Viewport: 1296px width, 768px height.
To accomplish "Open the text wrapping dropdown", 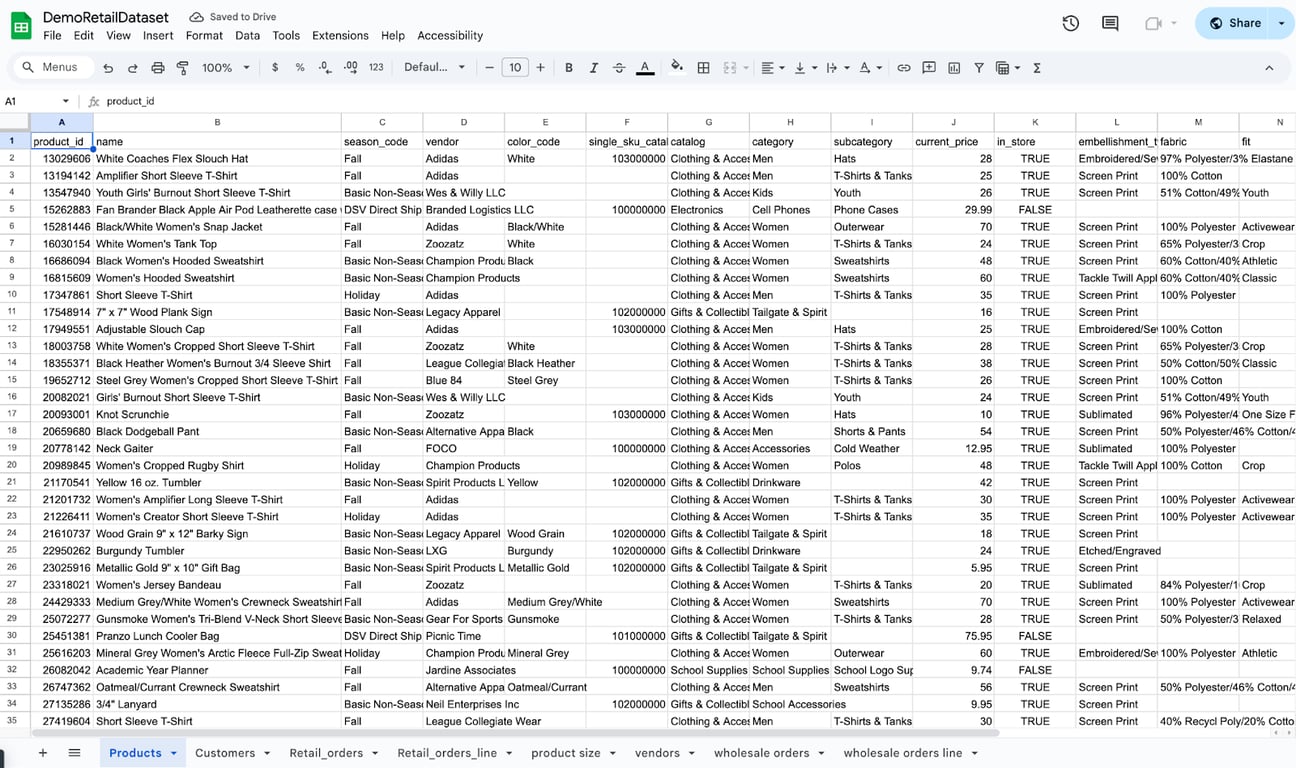I will (x=837, y=68).
